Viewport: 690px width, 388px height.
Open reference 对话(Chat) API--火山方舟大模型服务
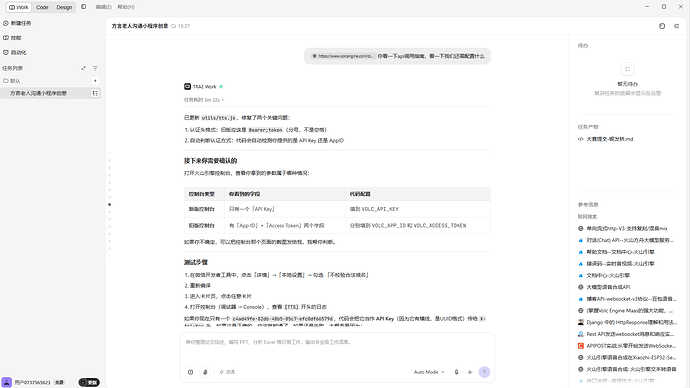point(626,240)
